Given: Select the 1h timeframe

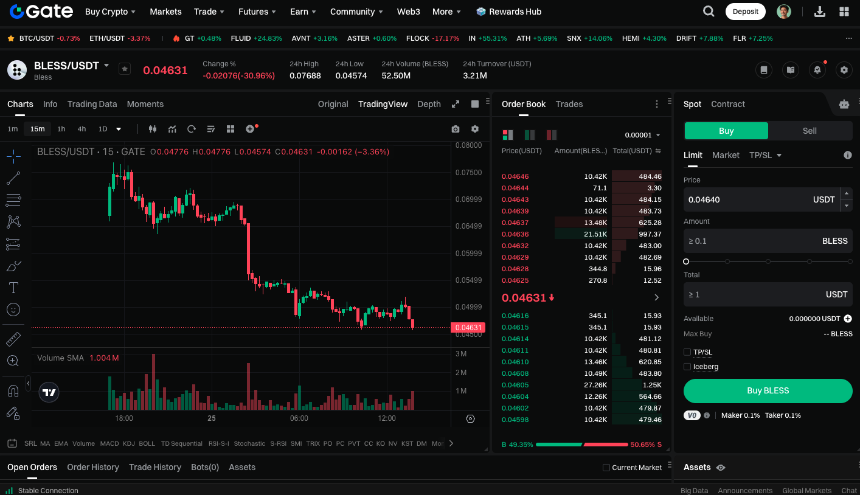Looking at the screenshot, I should pos(61,129).
